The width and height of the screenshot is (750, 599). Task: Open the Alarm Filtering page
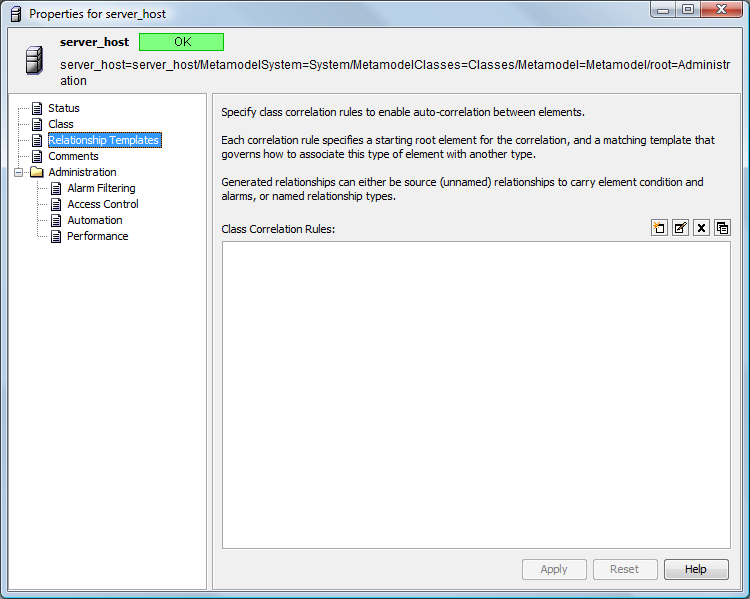coord(101,189)
